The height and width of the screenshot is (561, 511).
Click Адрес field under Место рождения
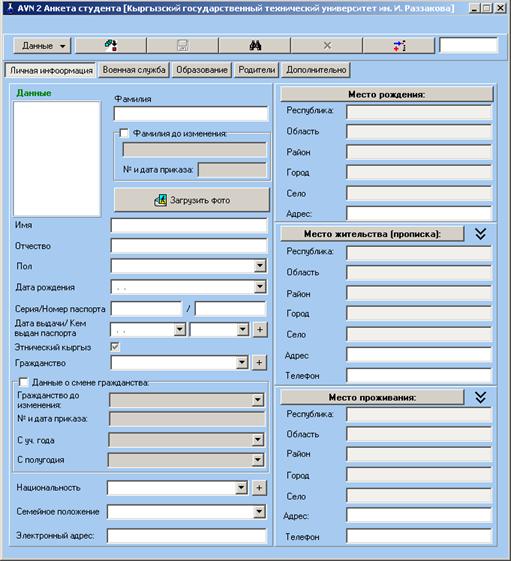pyautogui.click(x=419, y=214)
